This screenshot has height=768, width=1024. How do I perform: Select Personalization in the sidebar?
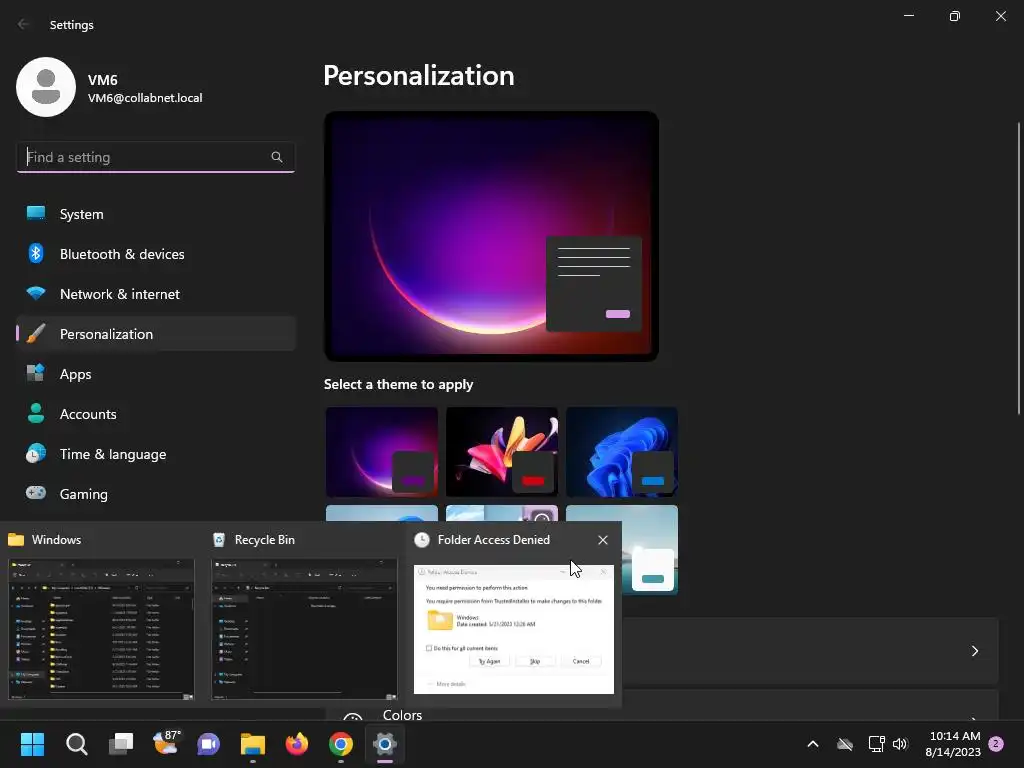click(155, 334)
